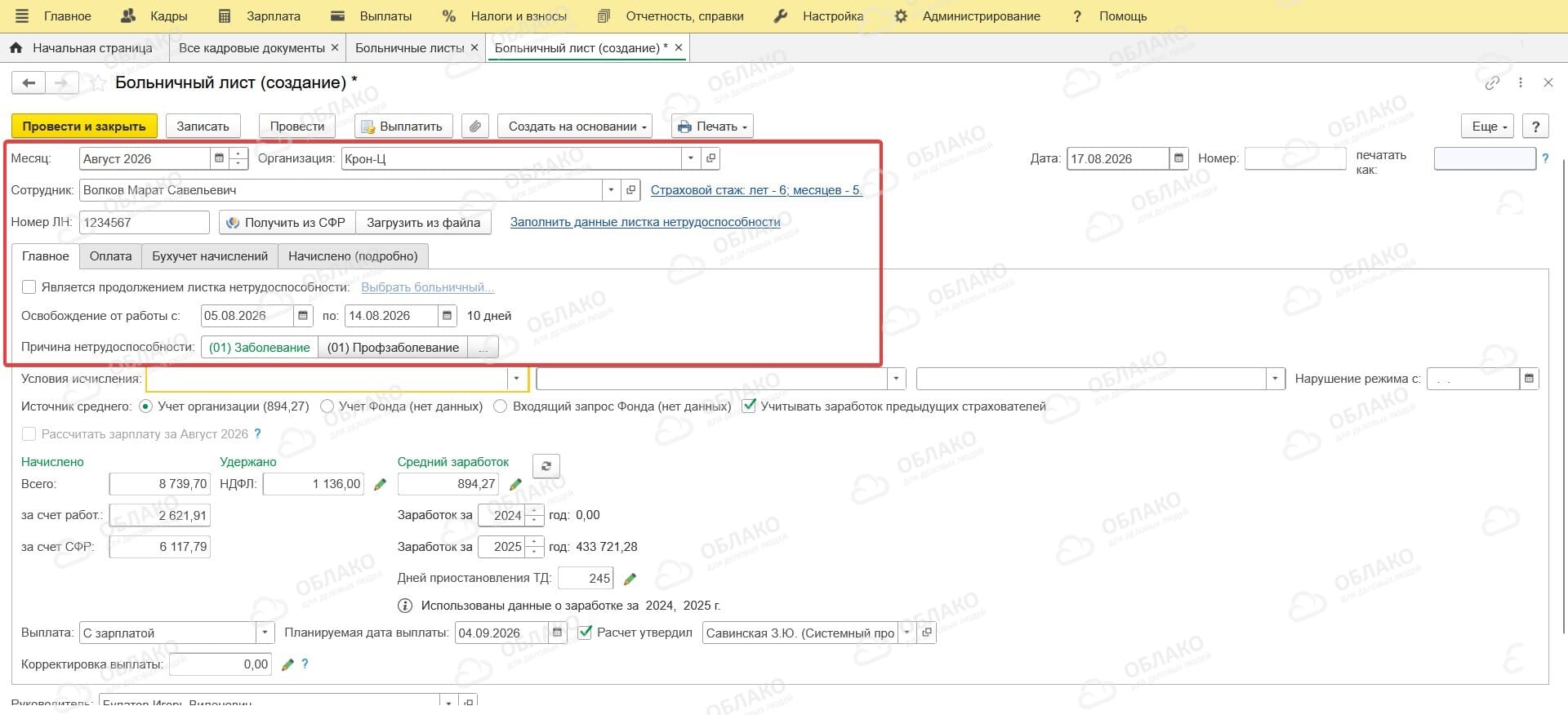Screen dimensions: 1568x715
Task: Open the Кадры menu
Action: [x=154, y=16]
